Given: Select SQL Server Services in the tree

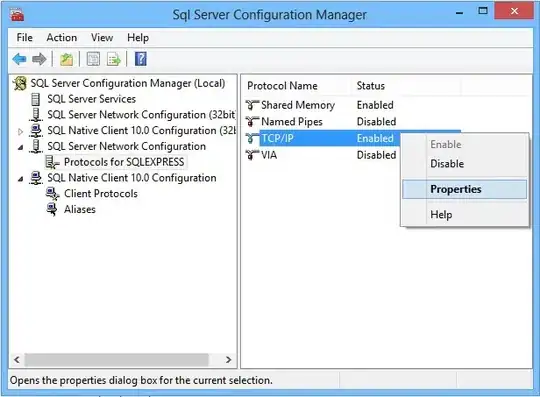Looking at the screenshot, I should (x=91, y=99).
